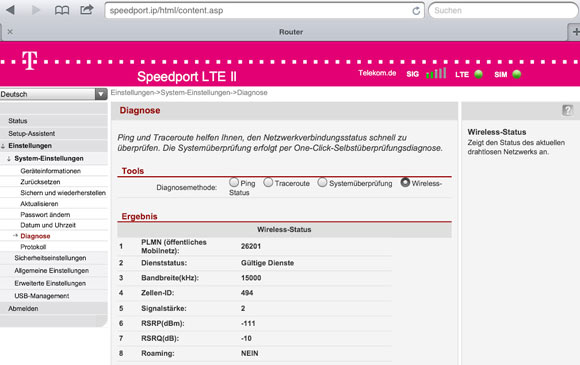Open the Status menu item

click(x=18, y=121)
